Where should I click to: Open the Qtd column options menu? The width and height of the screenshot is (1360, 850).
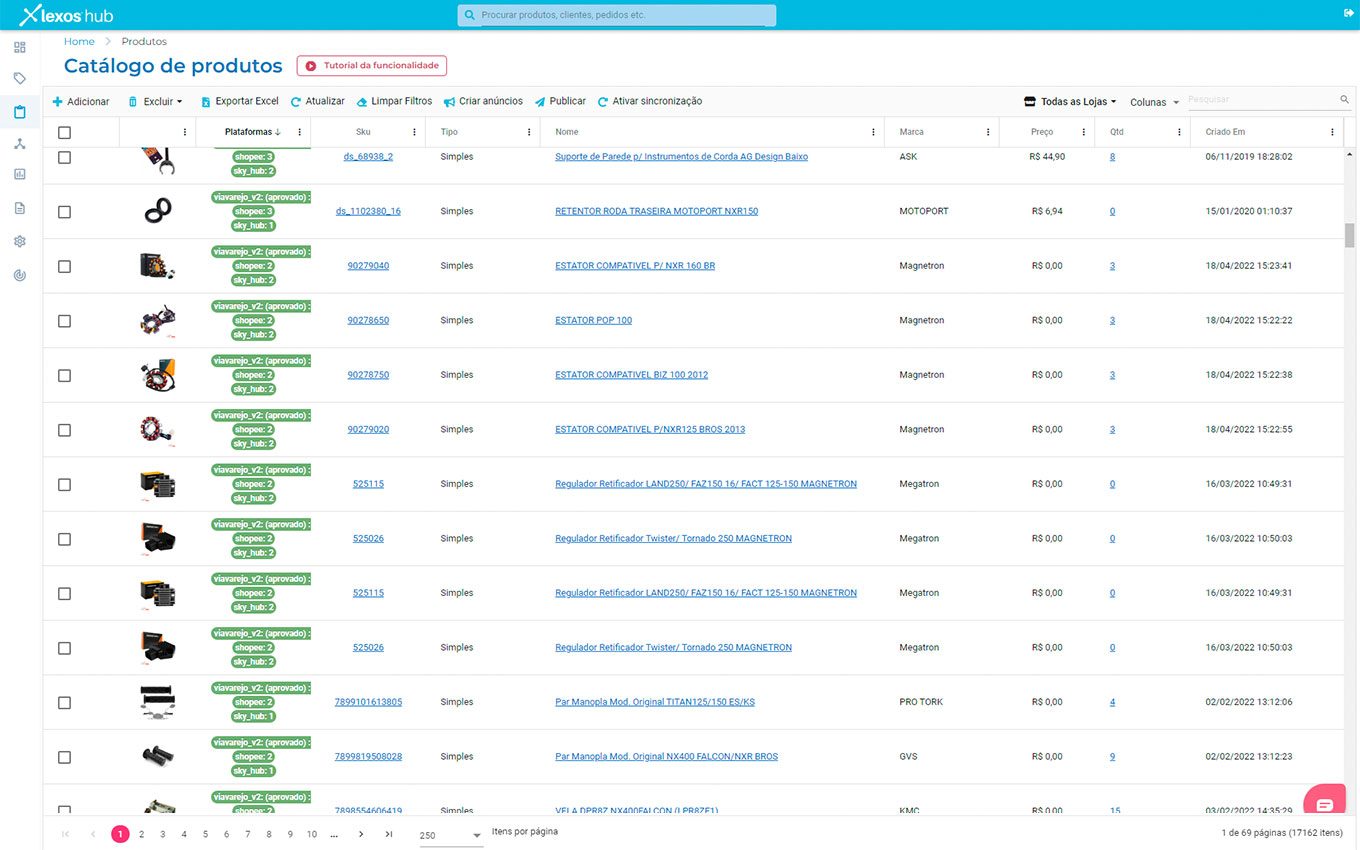[1178, 132]
